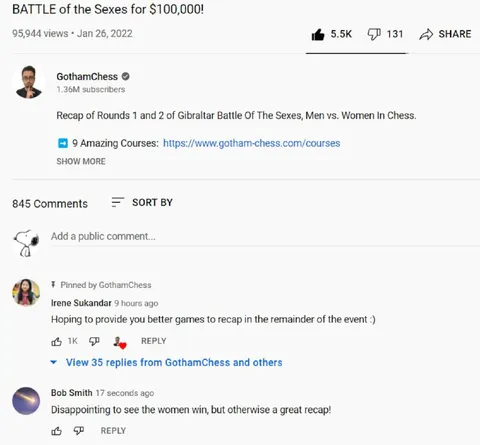Click the verified badge next to GothamChess
The width and height of the screenshot is (480, 445).
pyautogui.click(x=125, y=77)
